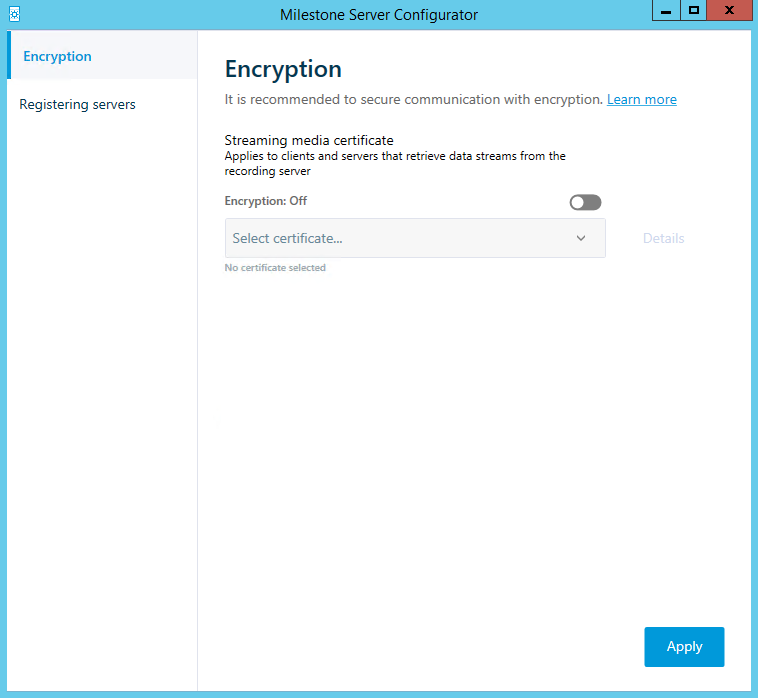The height and width of the screenshot is (698, 758).
Task: Open the Select certificate combo box
Action: tap(400, 239)
